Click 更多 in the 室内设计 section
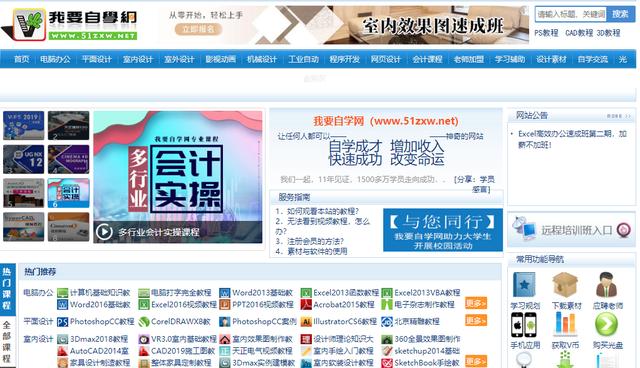Screen dimensions: 640x368 pyautogui.click(x=476, y=361)
